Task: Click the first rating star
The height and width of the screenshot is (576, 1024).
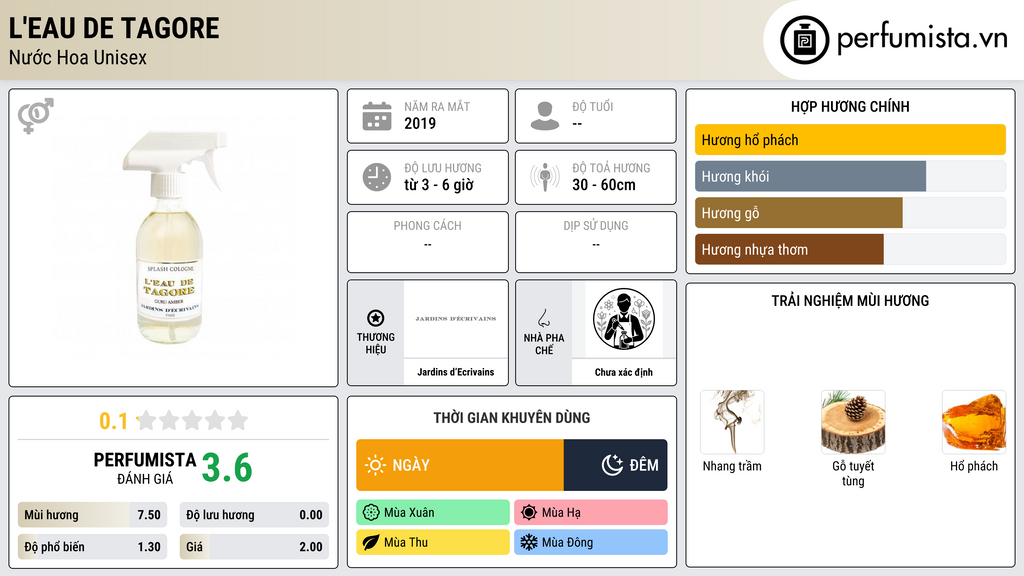Action: pyautogui.click(x=146, y=420)
